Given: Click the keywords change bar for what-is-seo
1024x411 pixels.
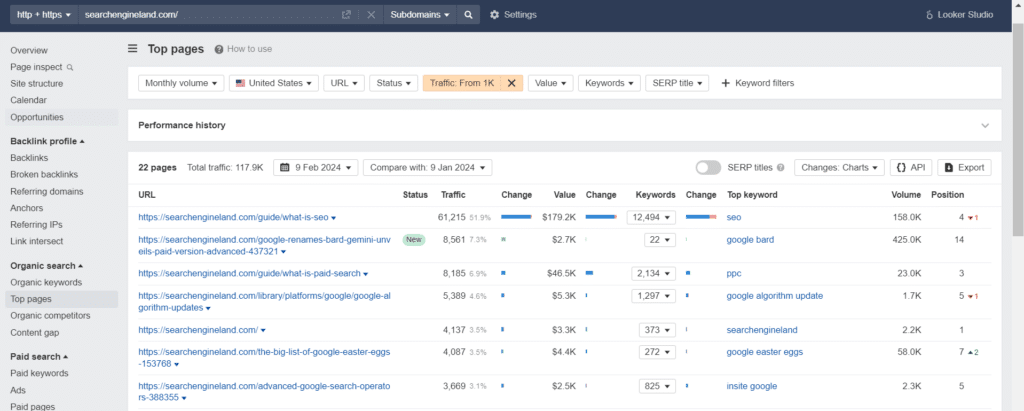Looking at the screenshot, I should [x=701, y=216].
